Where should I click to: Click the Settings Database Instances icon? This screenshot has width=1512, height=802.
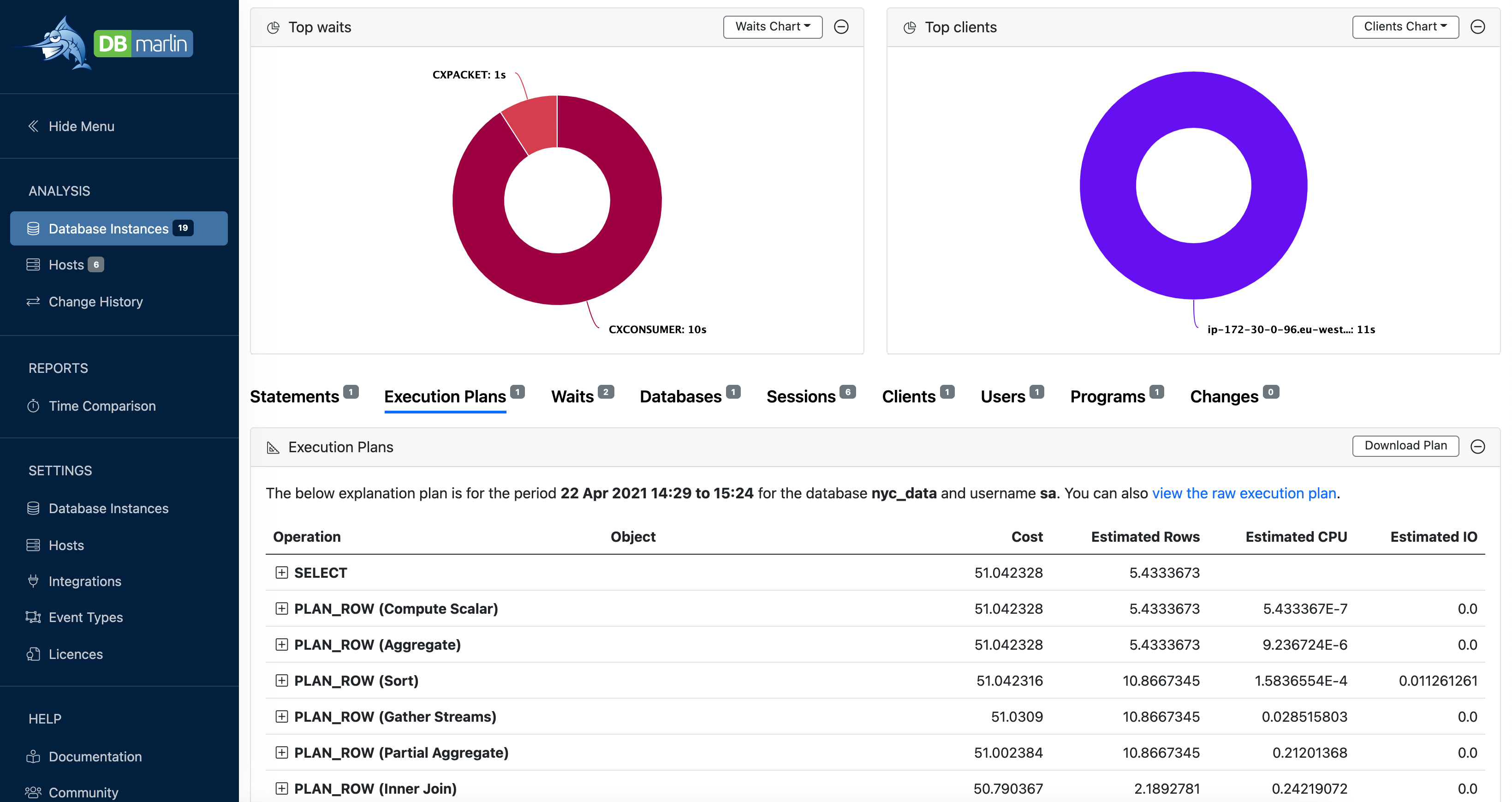coord(34,509)
